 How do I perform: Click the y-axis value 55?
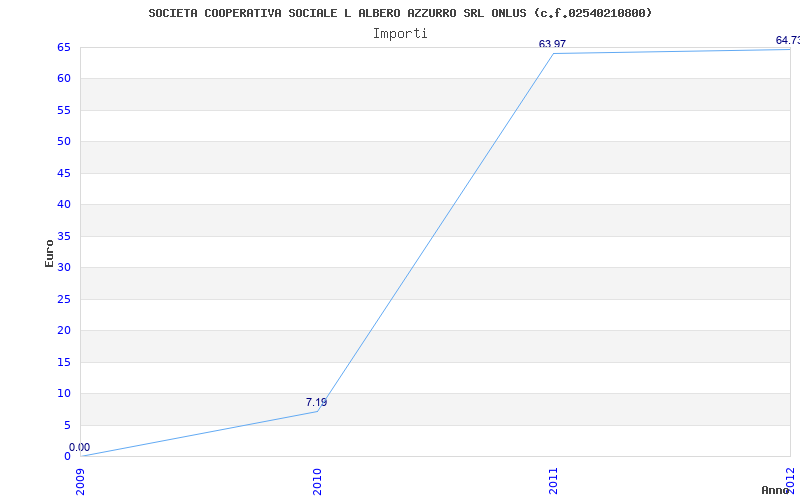[x=64, y=110]
